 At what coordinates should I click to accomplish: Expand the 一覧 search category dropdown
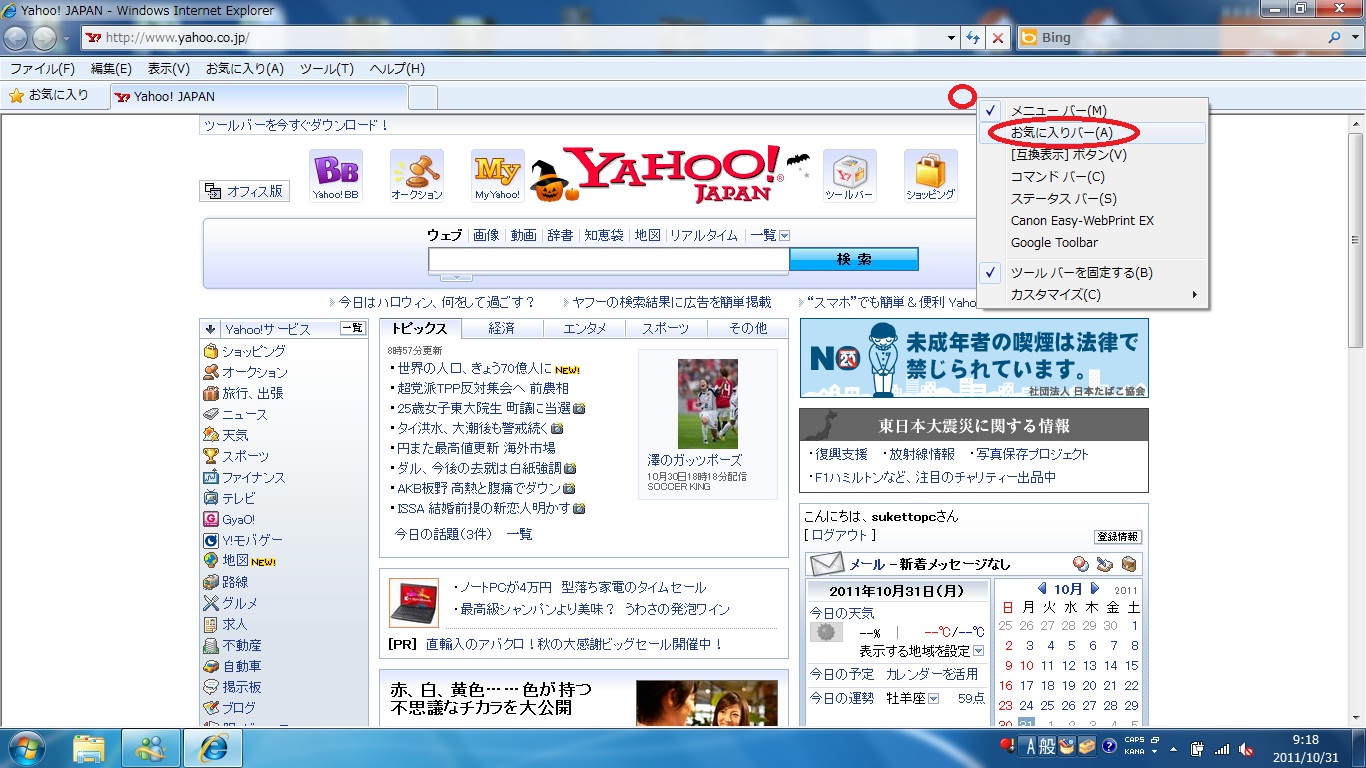point(784,236)
